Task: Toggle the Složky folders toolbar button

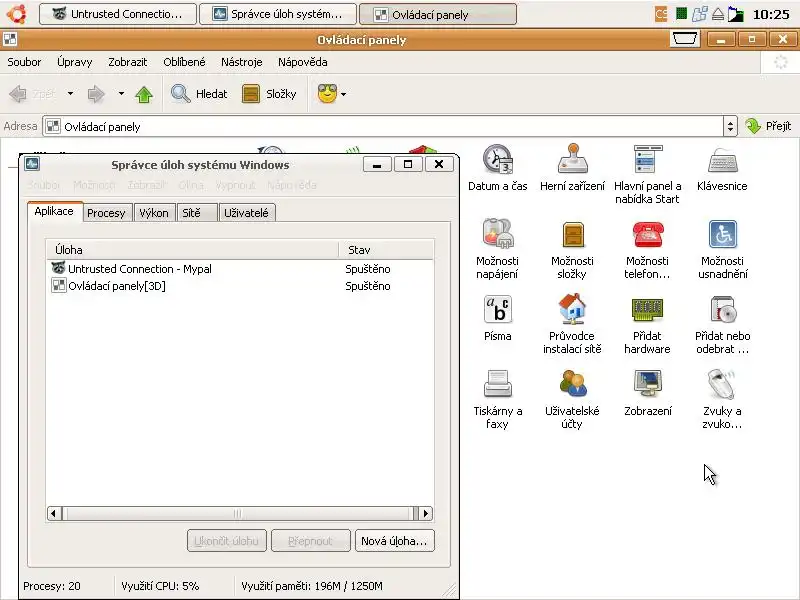Action: (269, 94)
